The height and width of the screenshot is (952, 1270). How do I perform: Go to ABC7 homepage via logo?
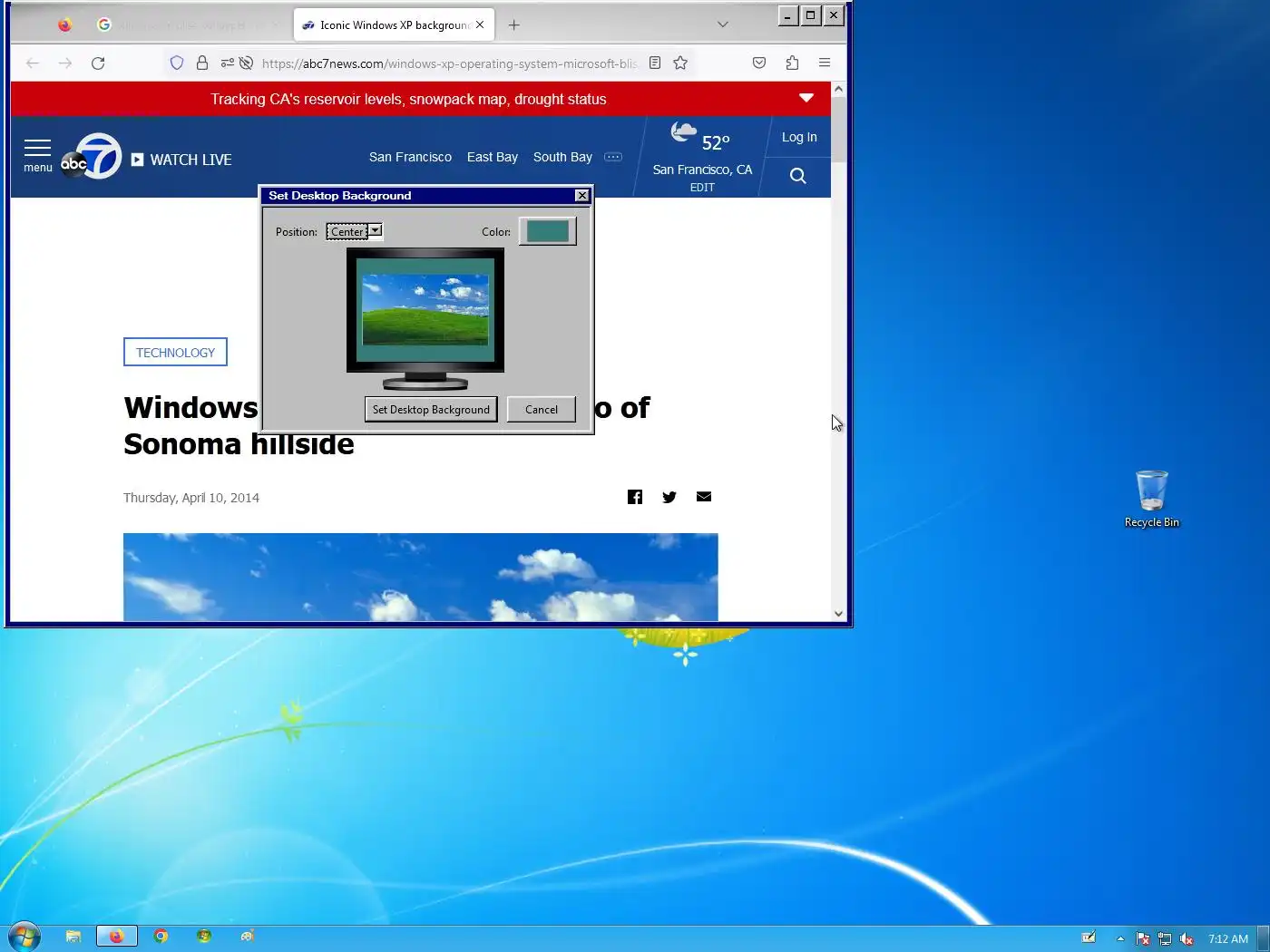(92, 156)
